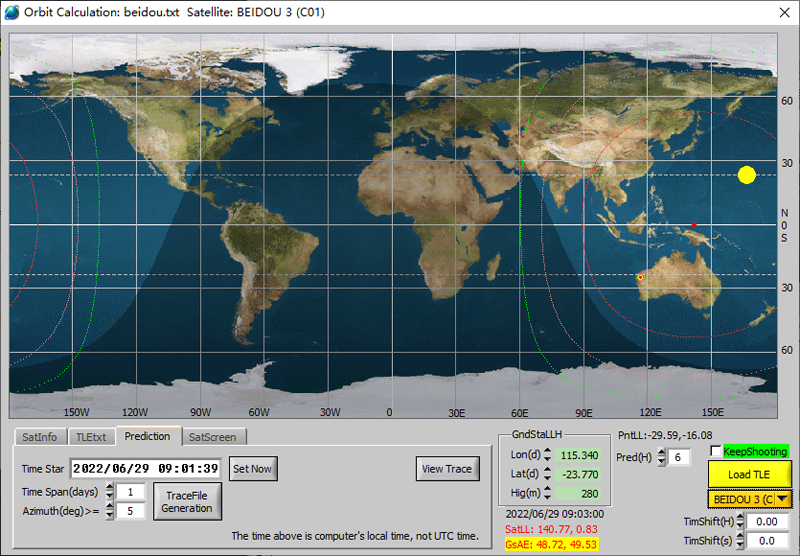Open the TLEtxt tab
Viewport: 800px width, 556px height.
[x=91, y=437]
